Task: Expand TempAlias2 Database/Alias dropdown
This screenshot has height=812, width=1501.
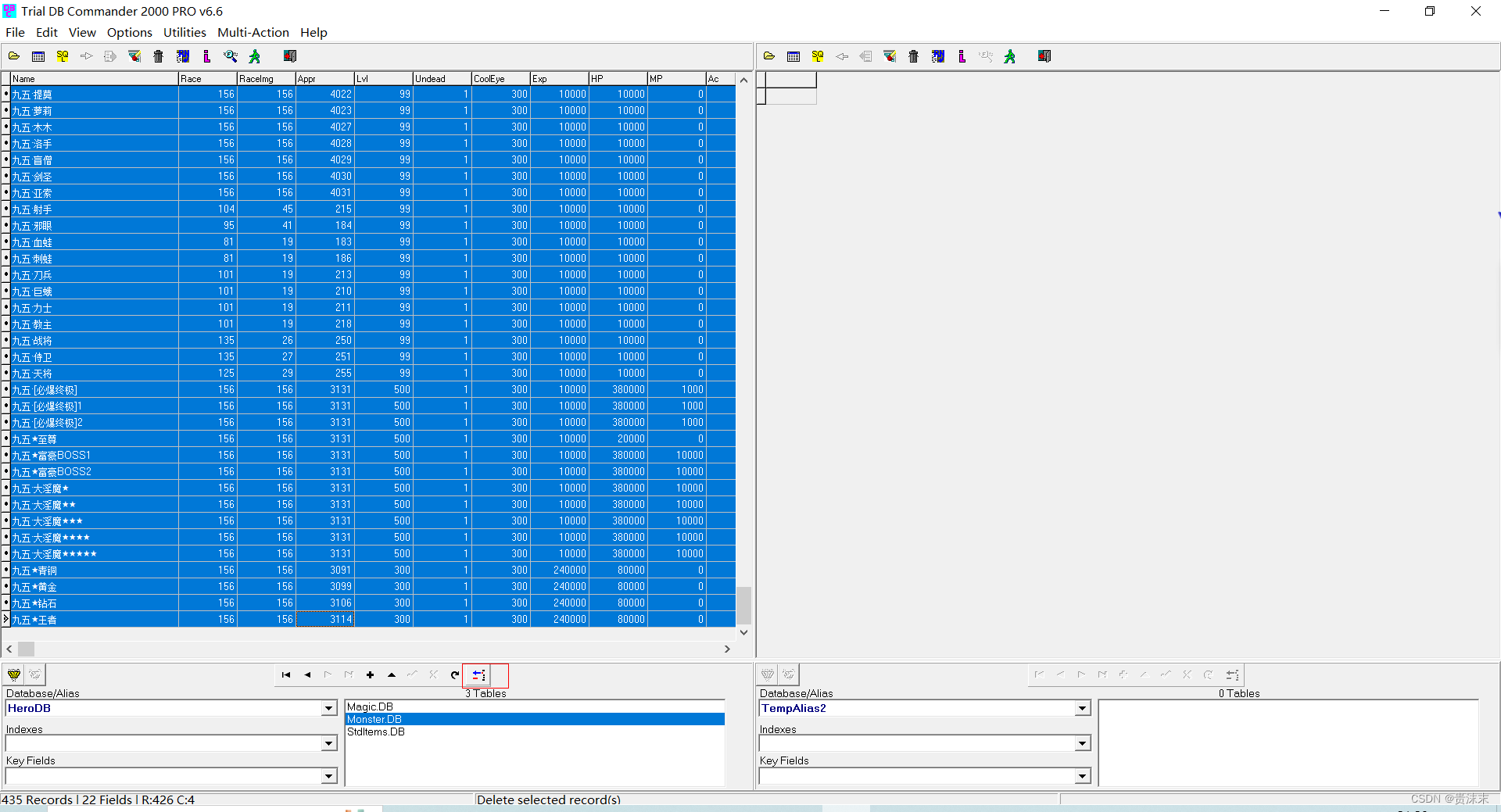Action: coord(1083,709)
